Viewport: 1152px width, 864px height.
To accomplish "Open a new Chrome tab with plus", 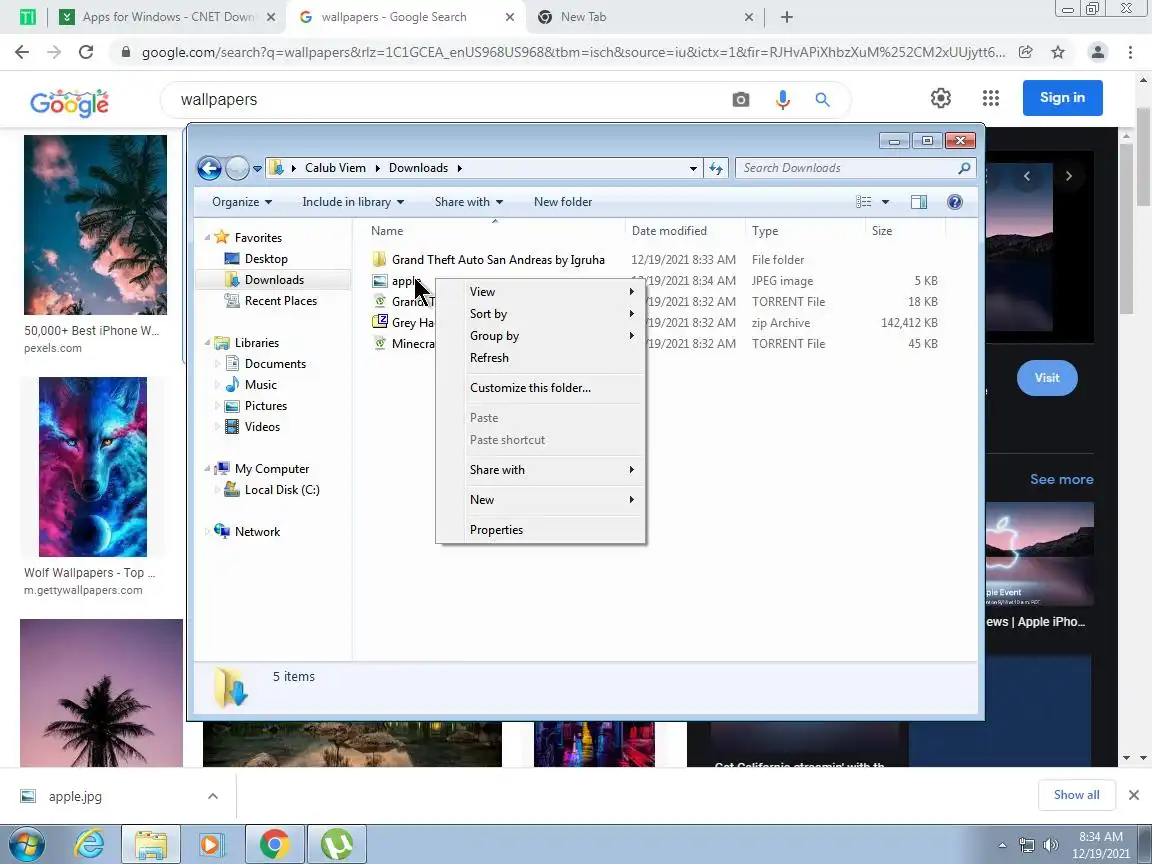I will click(787, 17).
